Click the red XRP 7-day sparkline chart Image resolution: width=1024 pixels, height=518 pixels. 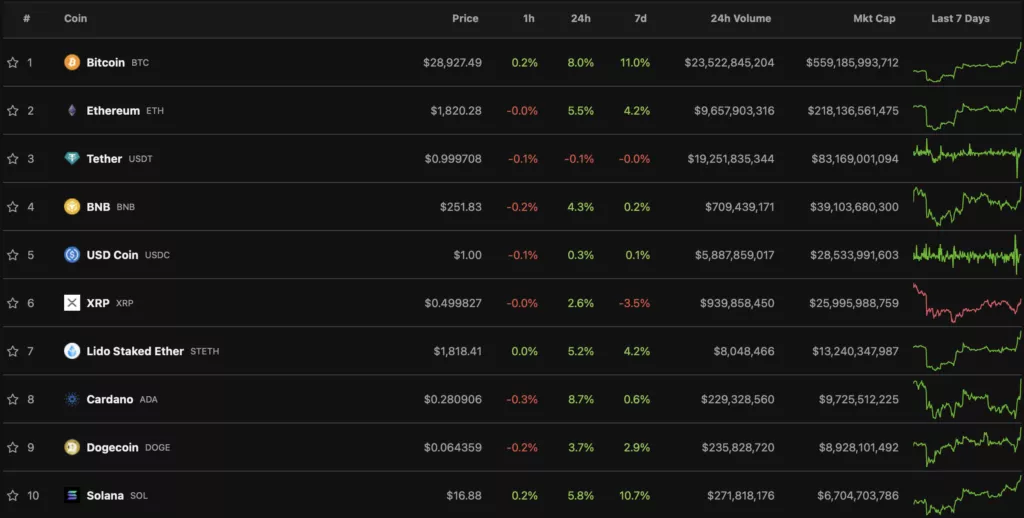pos(966,303)
